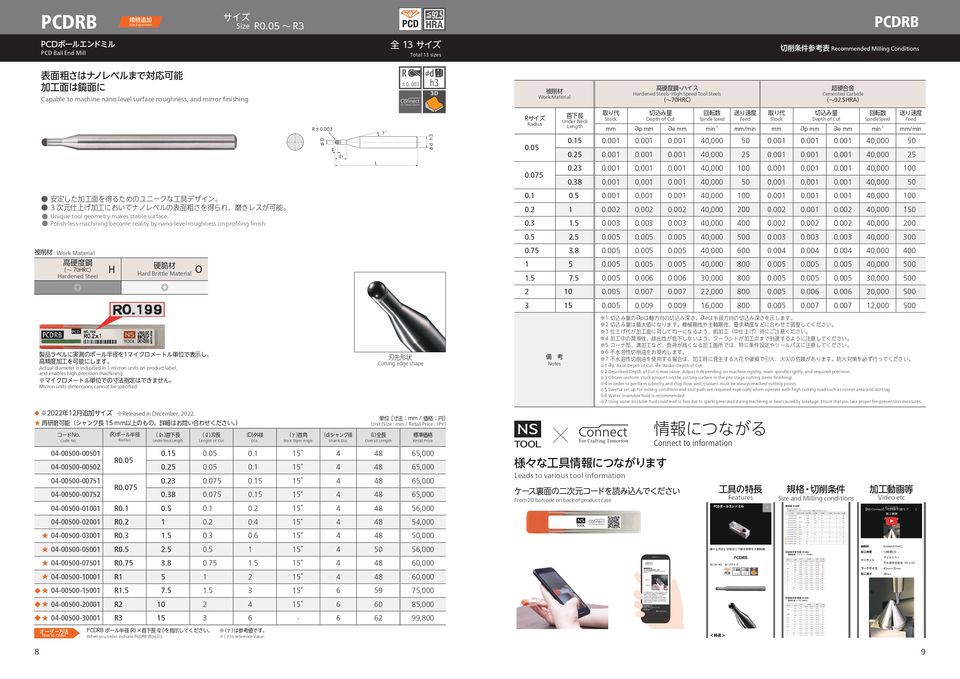Click the PCDRB product case label image
This screenshot has height=679, width=960.
[x=102, y=336]
